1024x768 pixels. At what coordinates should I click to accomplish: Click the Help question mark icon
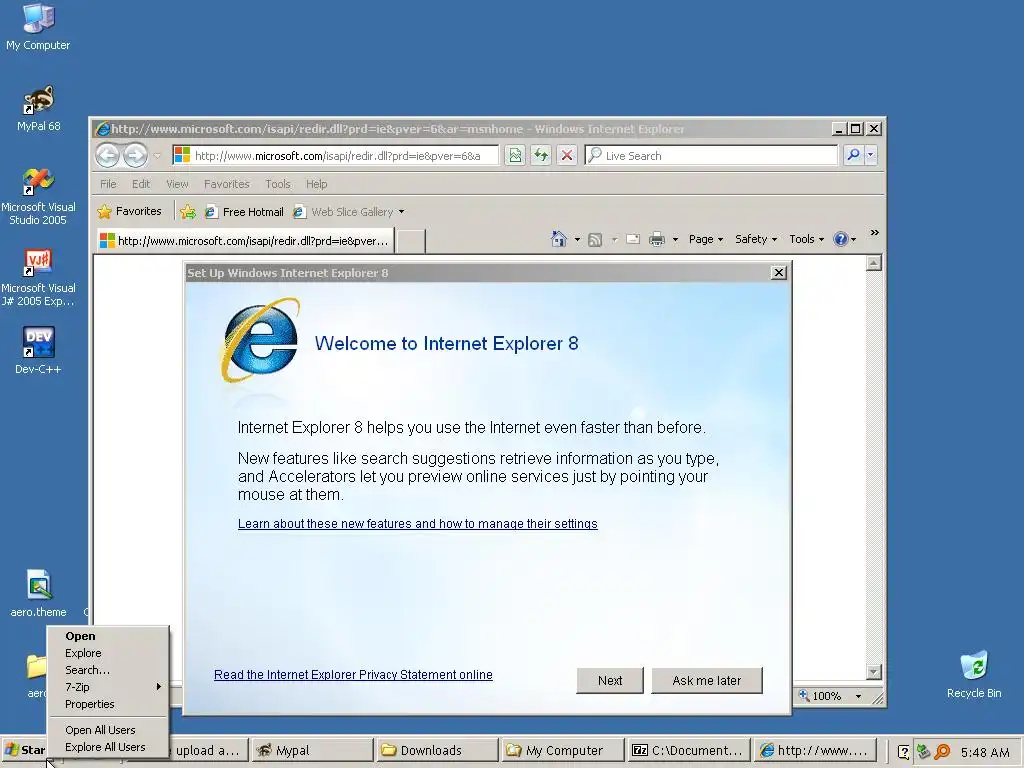pos(840,239)
